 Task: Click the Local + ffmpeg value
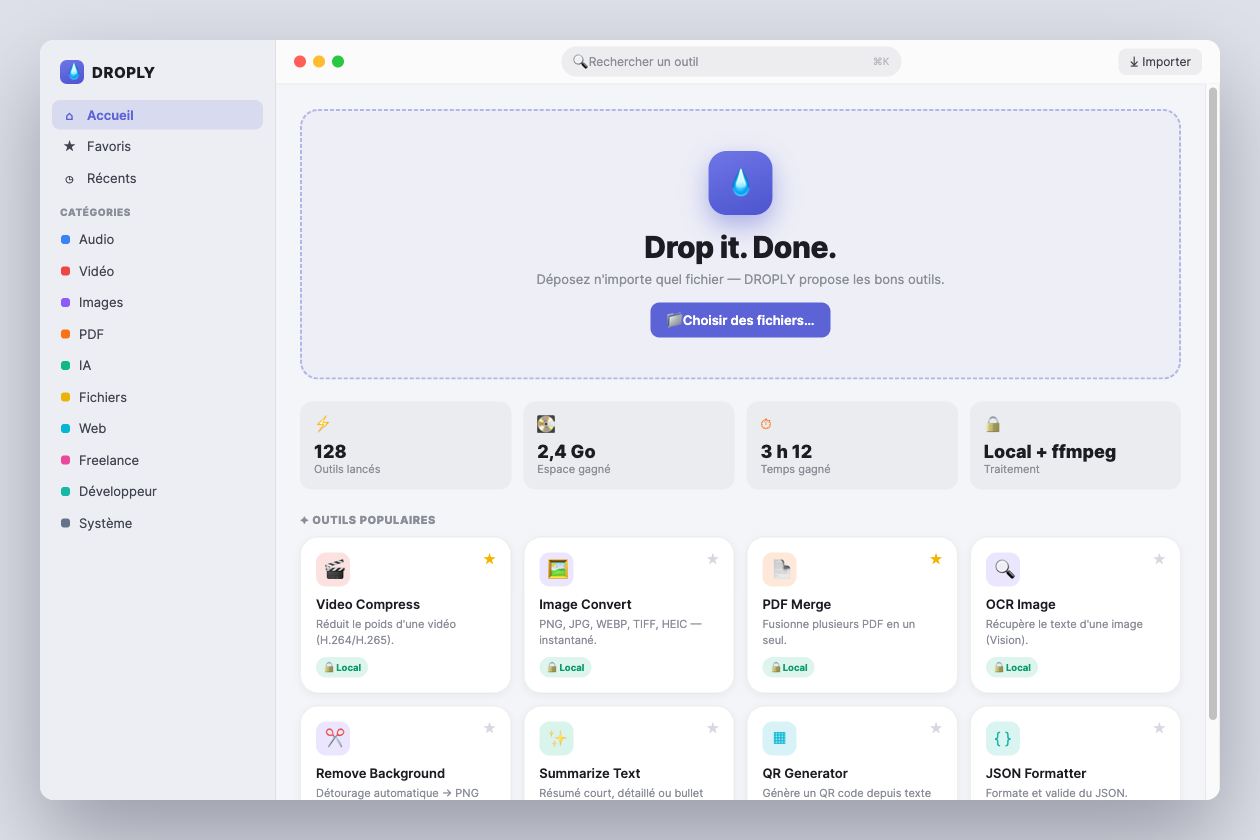1050,451
